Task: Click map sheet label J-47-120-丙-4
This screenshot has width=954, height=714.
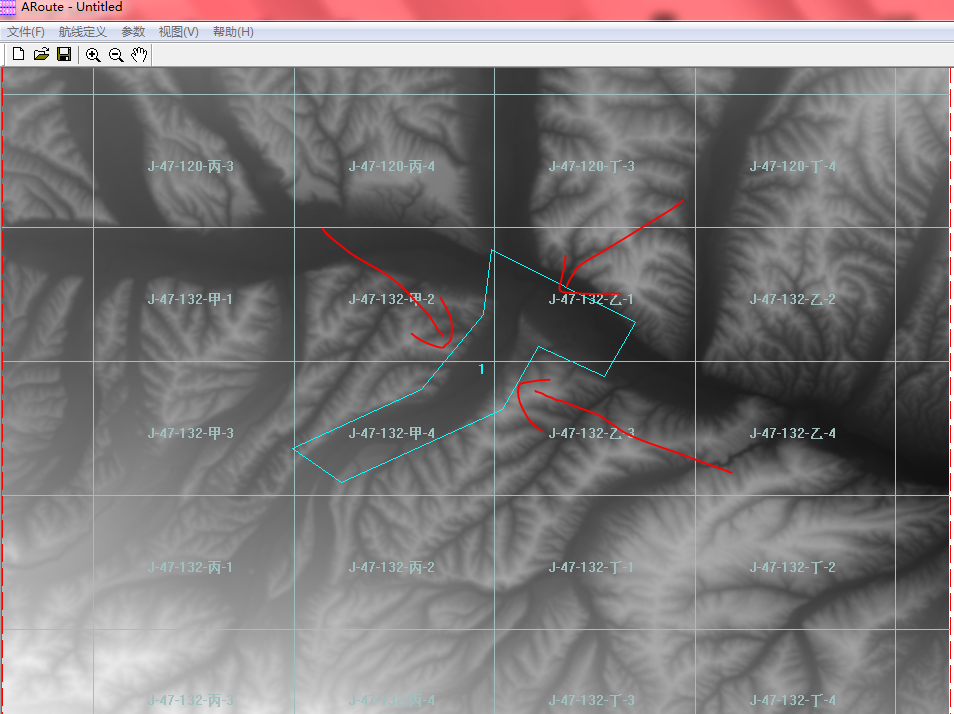Action: [x=391, y=166]
